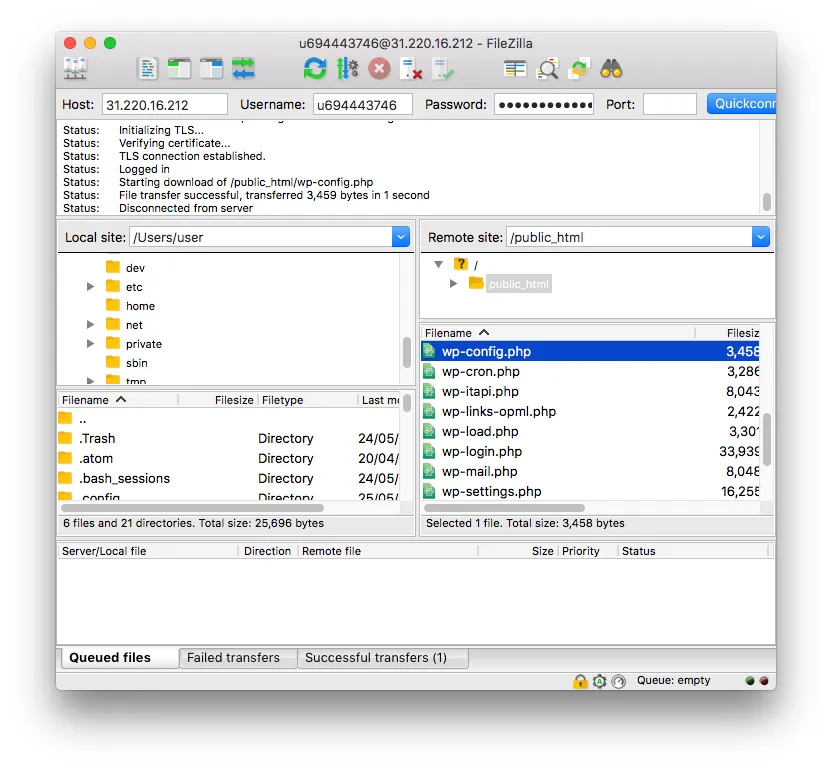832x770 pixels.
Task: Click the Username input field
Action: coord(362,104)
